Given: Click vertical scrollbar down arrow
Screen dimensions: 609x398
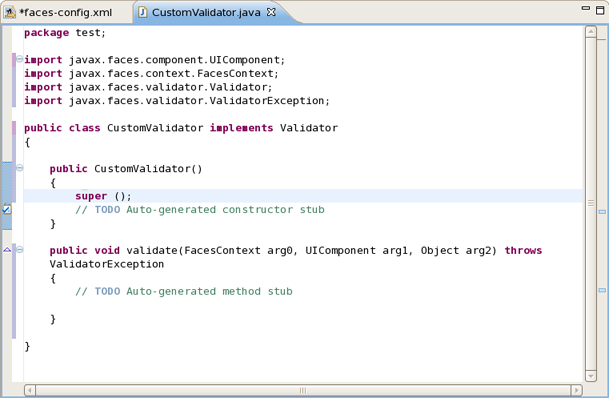Looking at the screenshot, I should click(591, 375).
